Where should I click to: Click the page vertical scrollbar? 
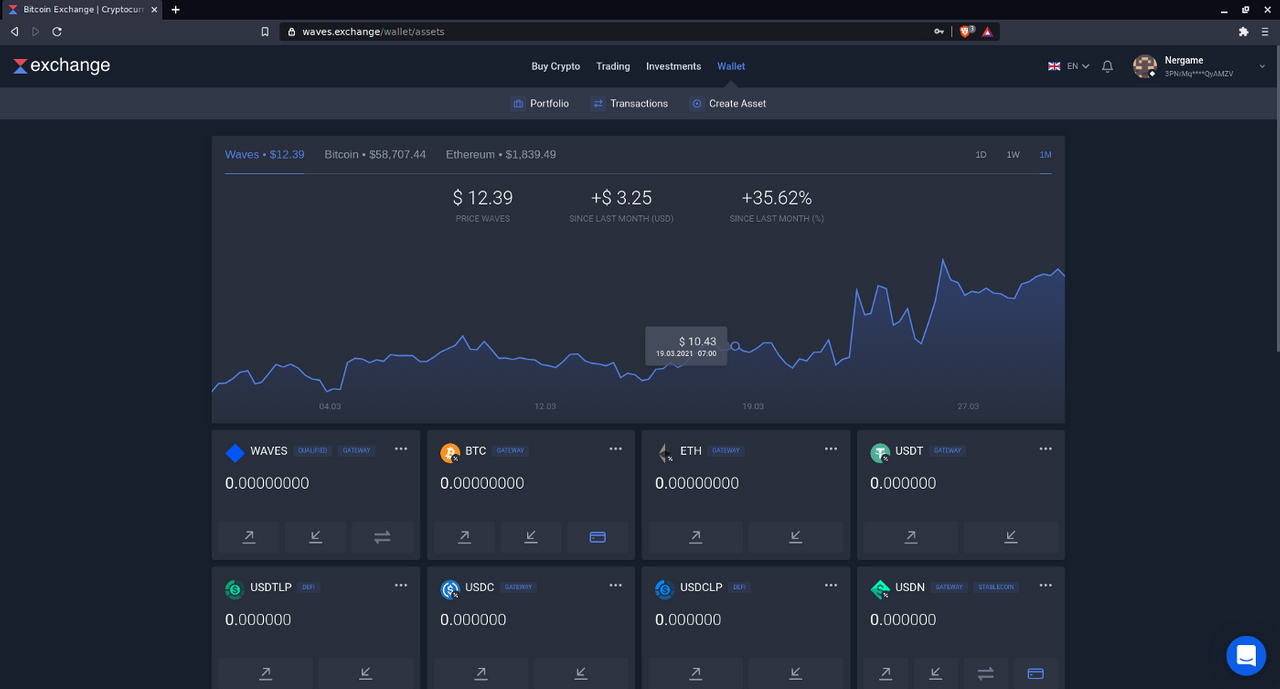click(1276, 197)
